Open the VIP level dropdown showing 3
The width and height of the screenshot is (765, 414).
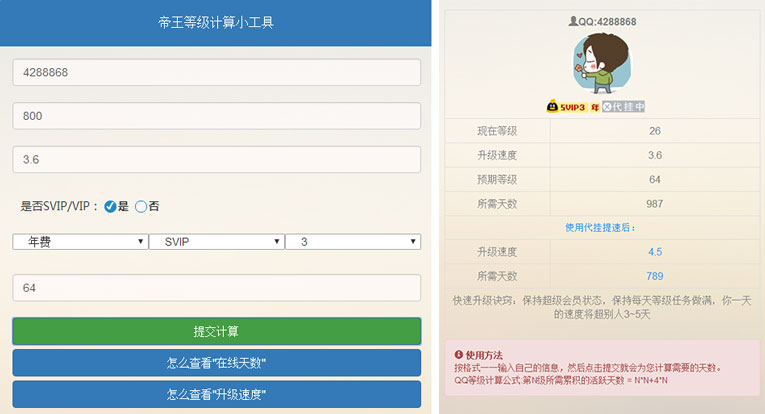tap(352, 242)
